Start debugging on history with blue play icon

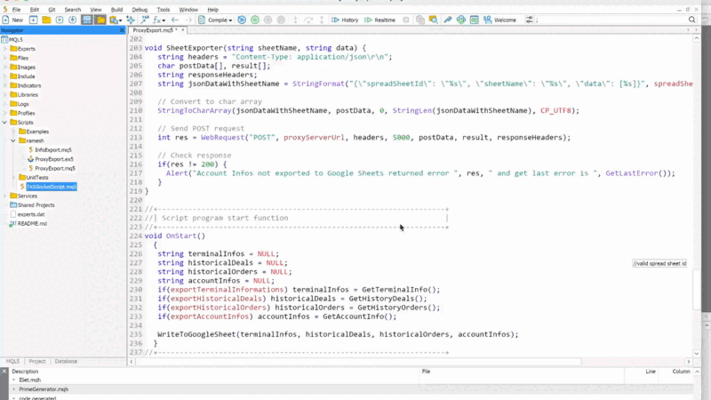click(242, 20)
